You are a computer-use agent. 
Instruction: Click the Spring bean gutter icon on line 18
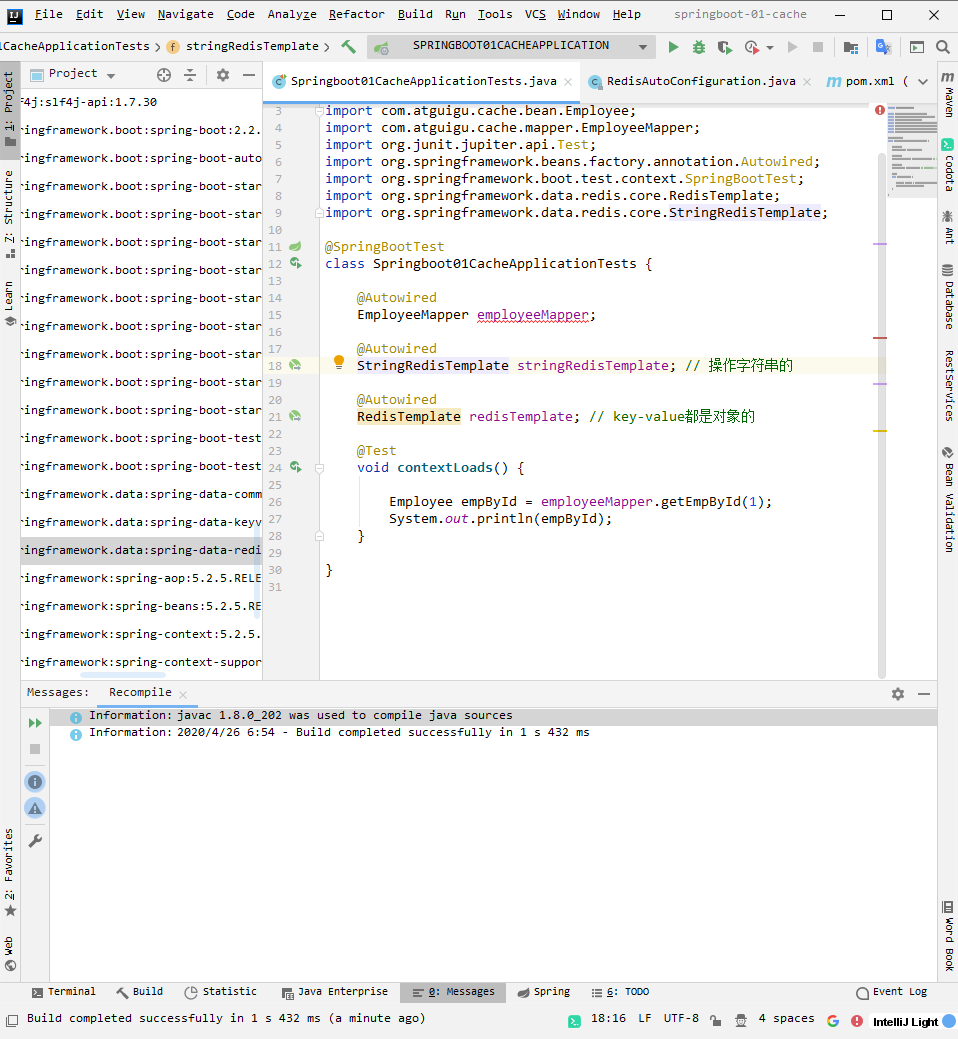click(295, 365)
